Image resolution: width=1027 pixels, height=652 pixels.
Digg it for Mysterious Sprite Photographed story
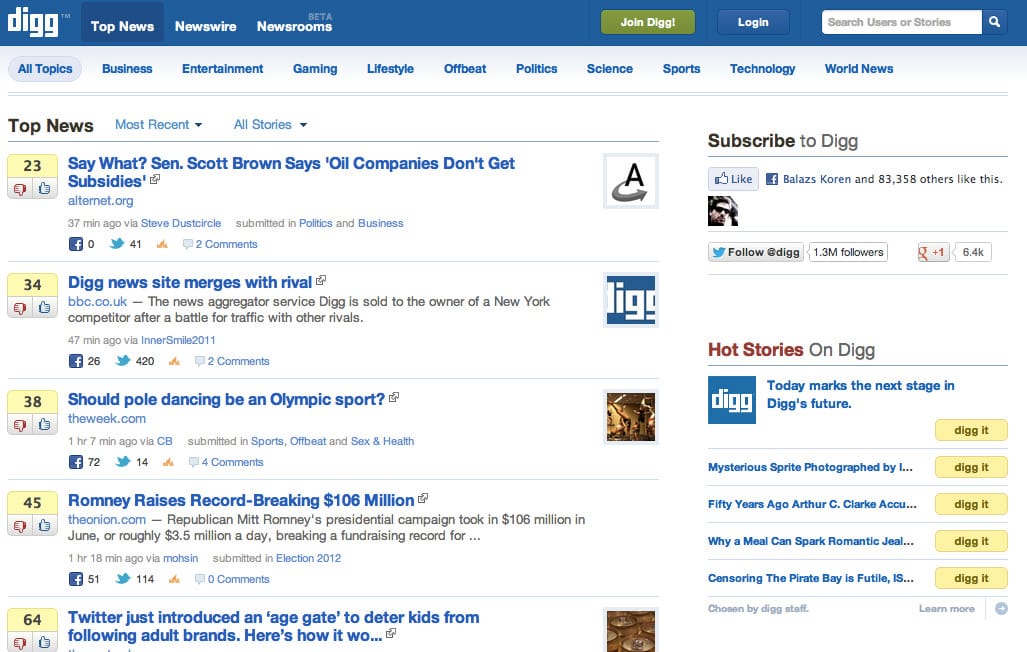pos(971,467)
